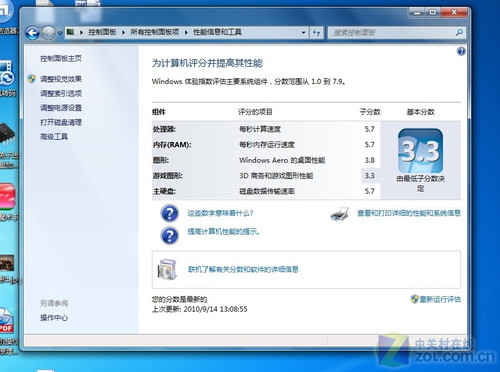Click the 3.3 base score badge
This screenshot has height=372, width=500.
[x=421, y=151]
